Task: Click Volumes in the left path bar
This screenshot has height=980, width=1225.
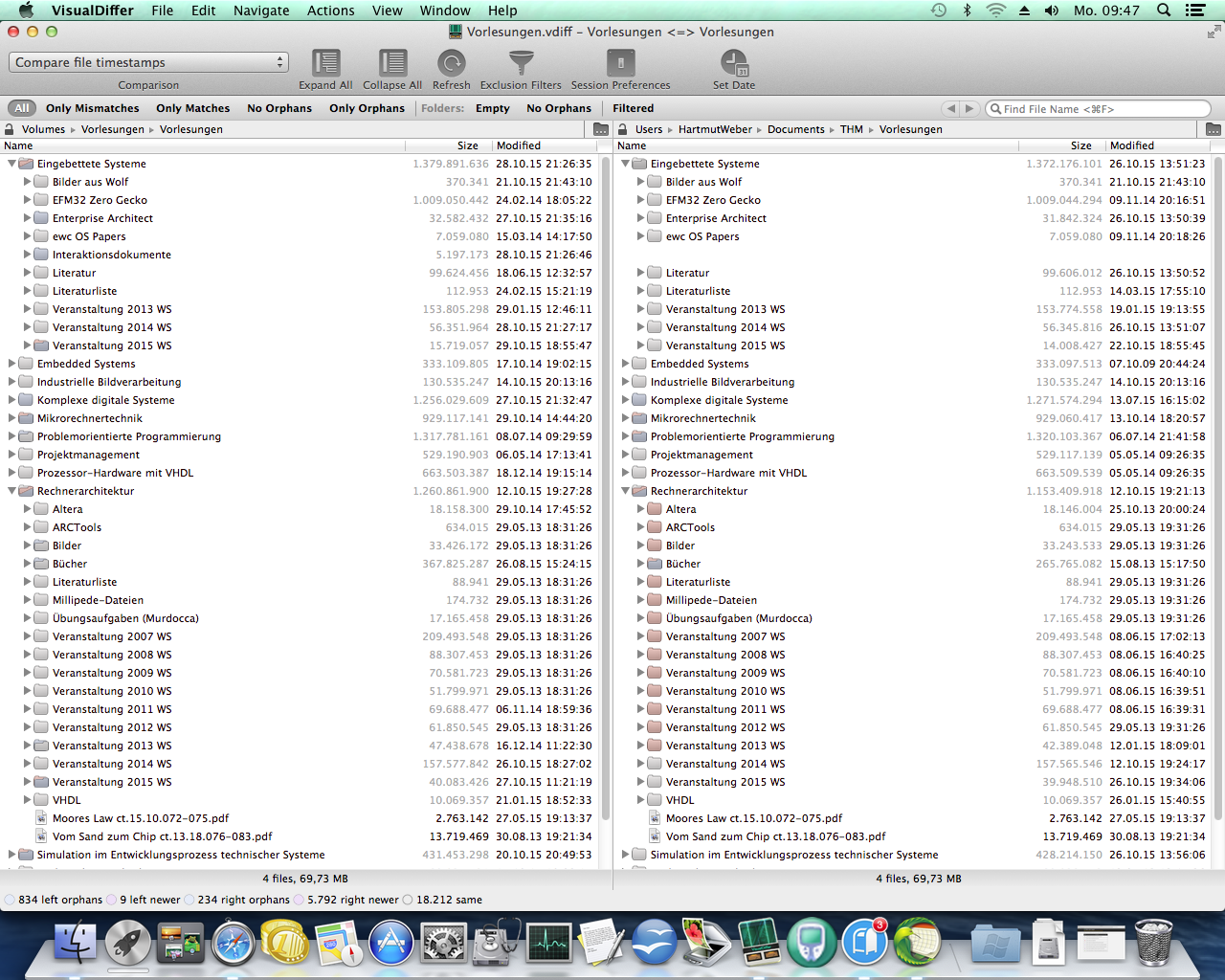Action: 44,129
